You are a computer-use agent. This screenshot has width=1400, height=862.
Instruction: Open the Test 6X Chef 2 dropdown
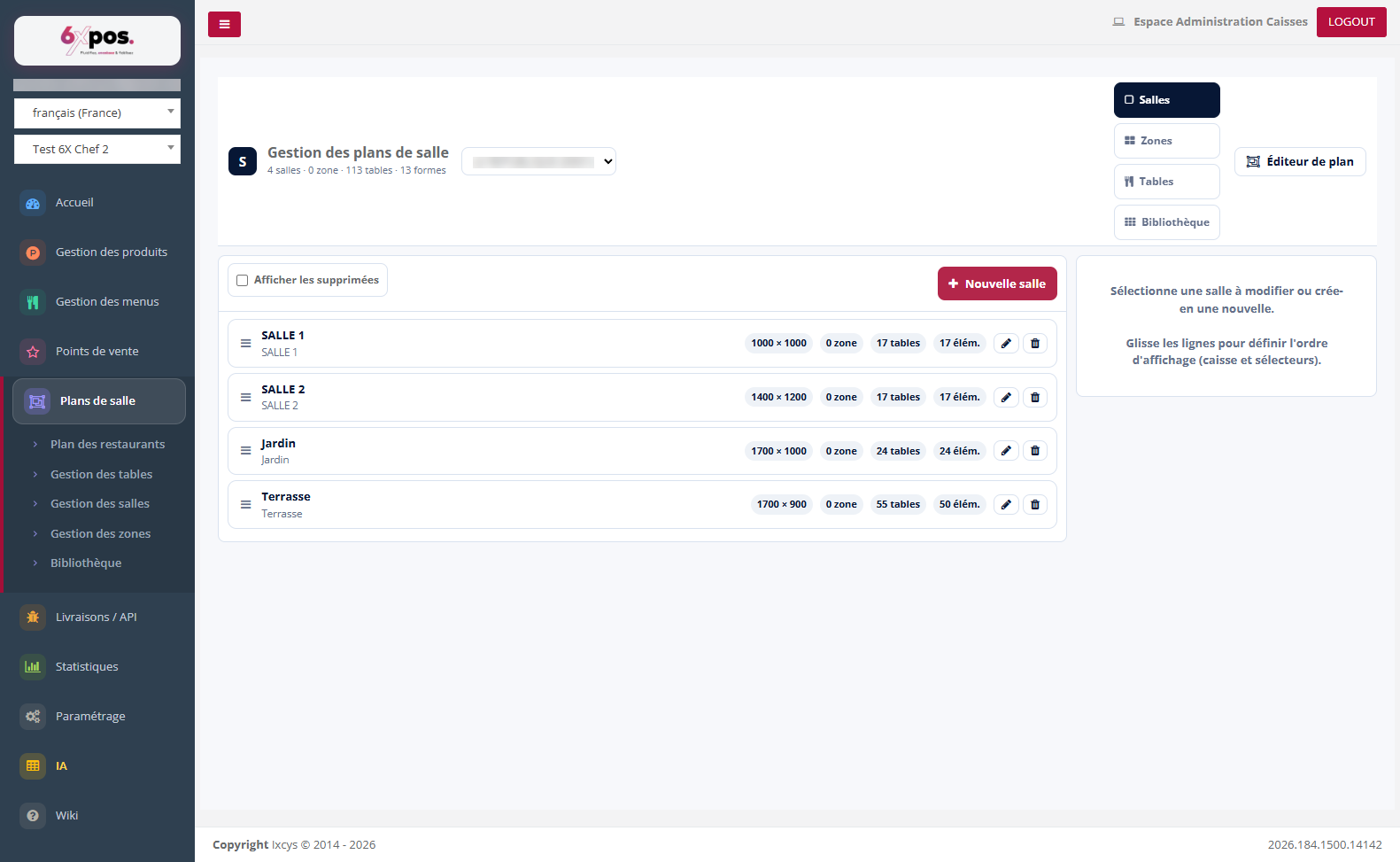pyautogui.click(x=97, y=150)
